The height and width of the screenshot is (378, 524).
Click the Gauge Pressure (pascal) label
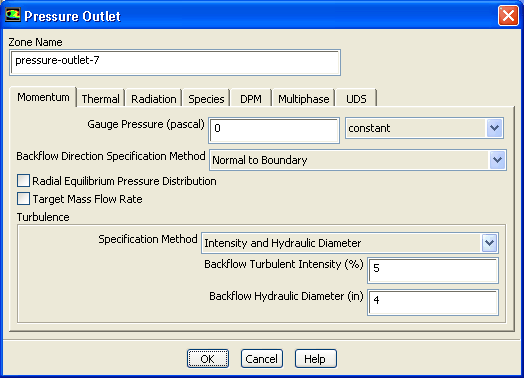pos(146,124)
